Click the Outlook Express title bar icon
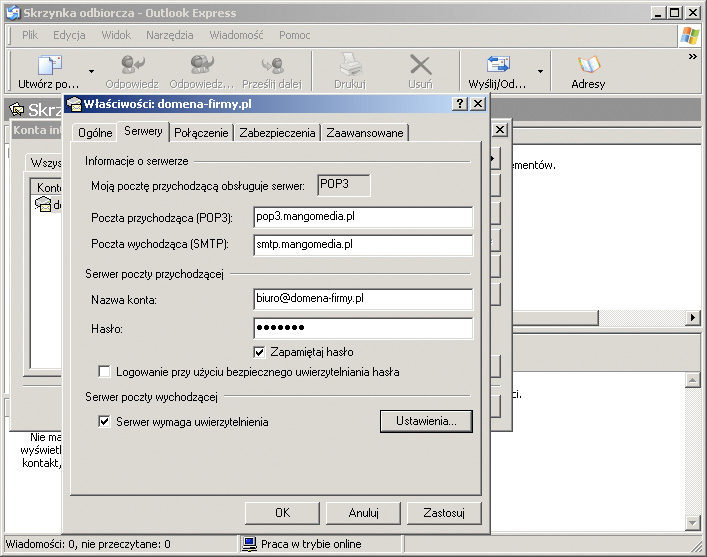 [13, 13]
